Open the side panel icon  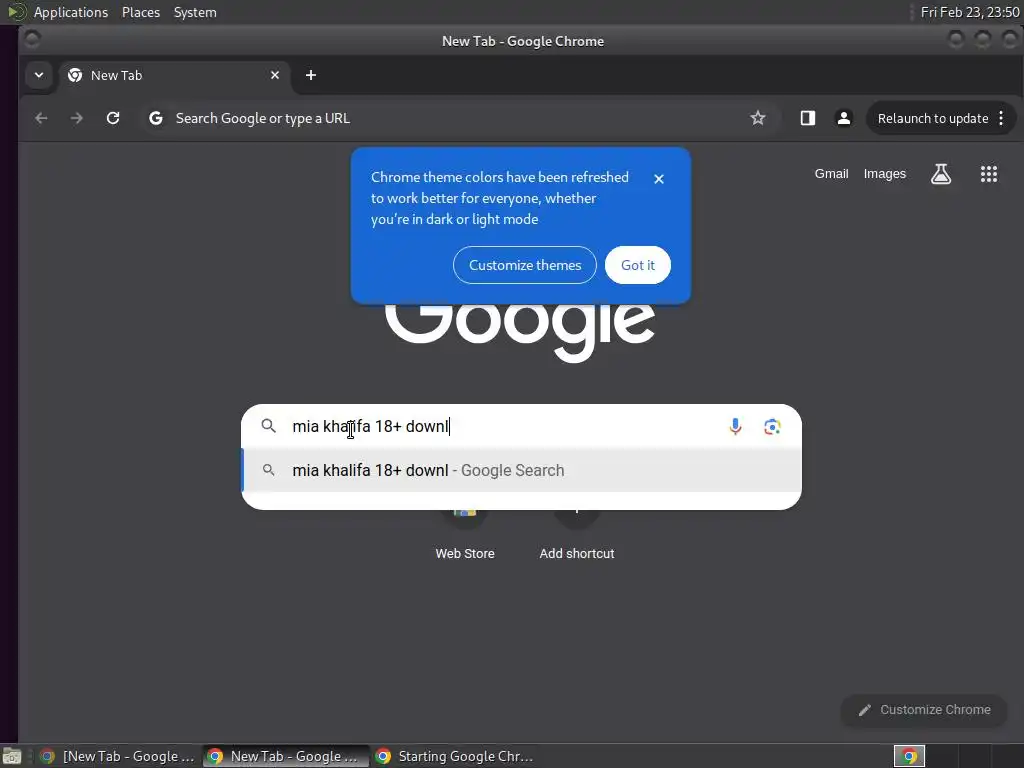coord(808,118)
